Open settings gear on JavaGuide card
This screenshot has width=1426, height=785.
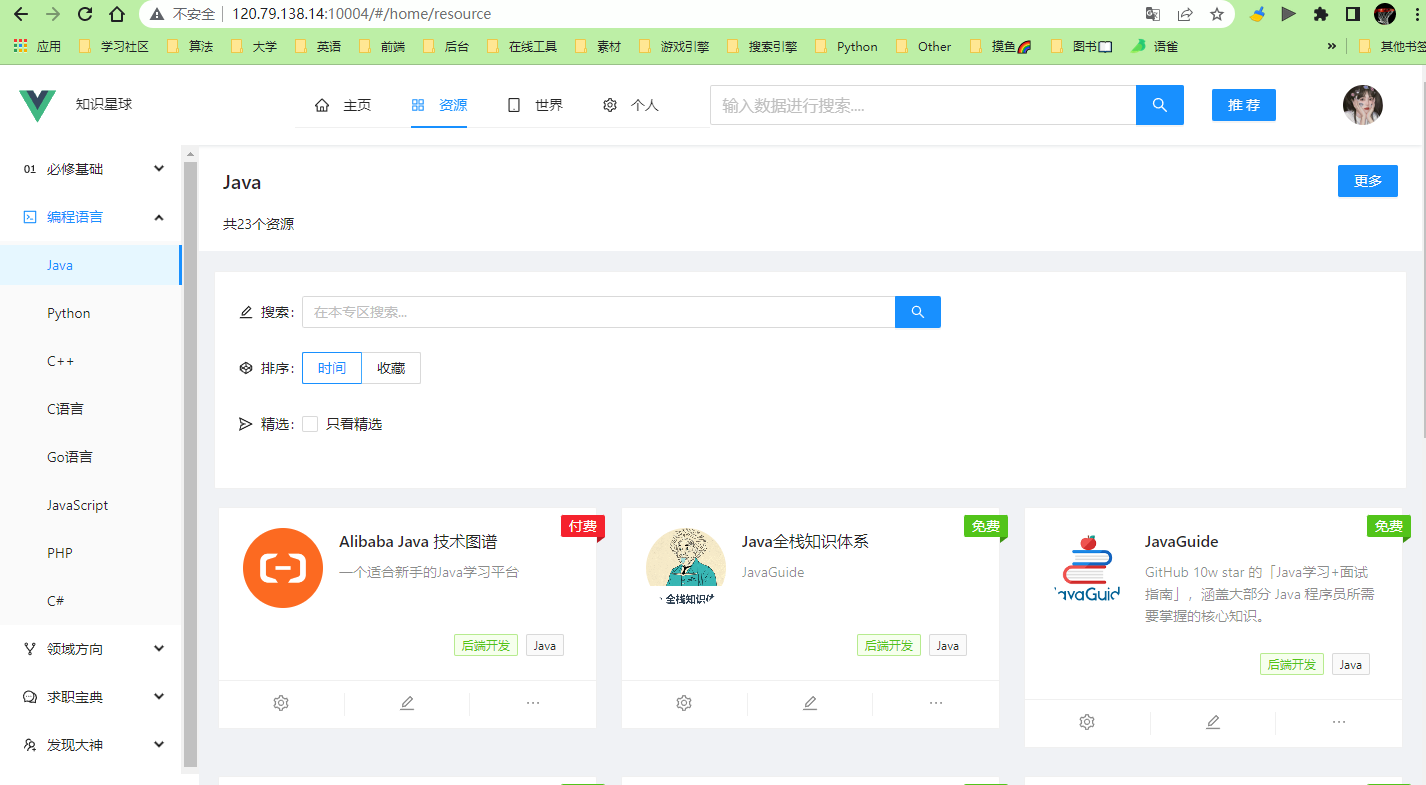tap(1087, 722)
